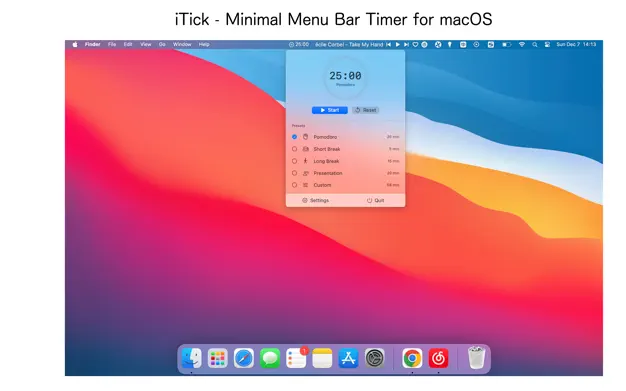Open the Wi-Fi menu bar icon
The width and height of the screenshot is (626, 391).
[521, 44]
